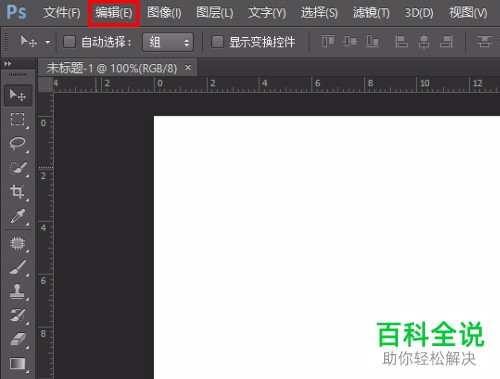This screenshot has width=500, height=379.
Task: Click align right edges icon
Action: tap(446, 42)
